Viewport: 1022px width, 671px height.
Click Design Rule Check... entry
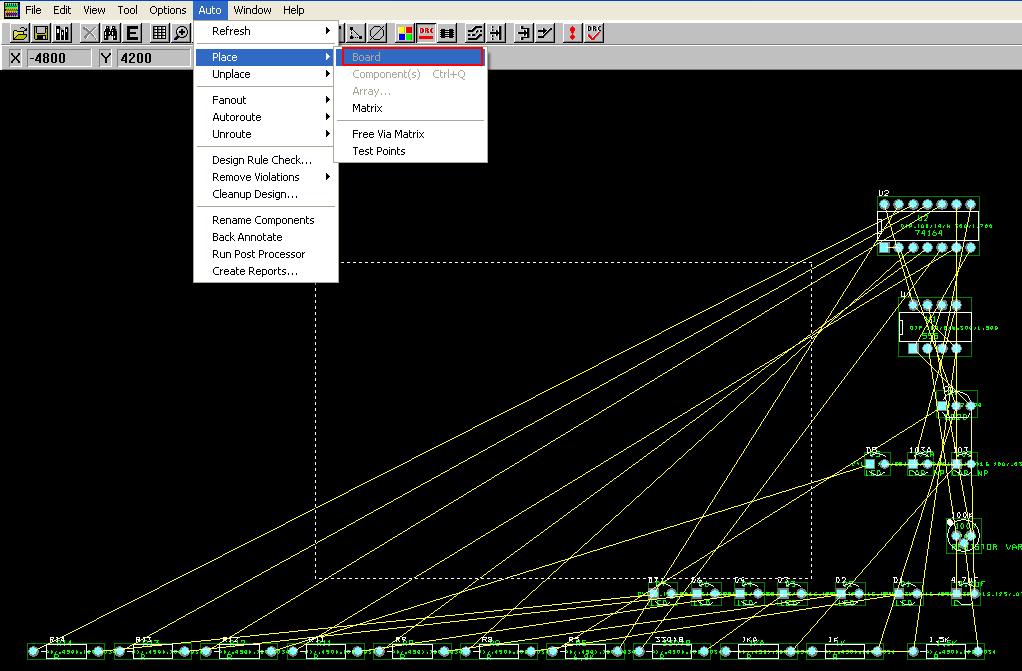point(262,160)
